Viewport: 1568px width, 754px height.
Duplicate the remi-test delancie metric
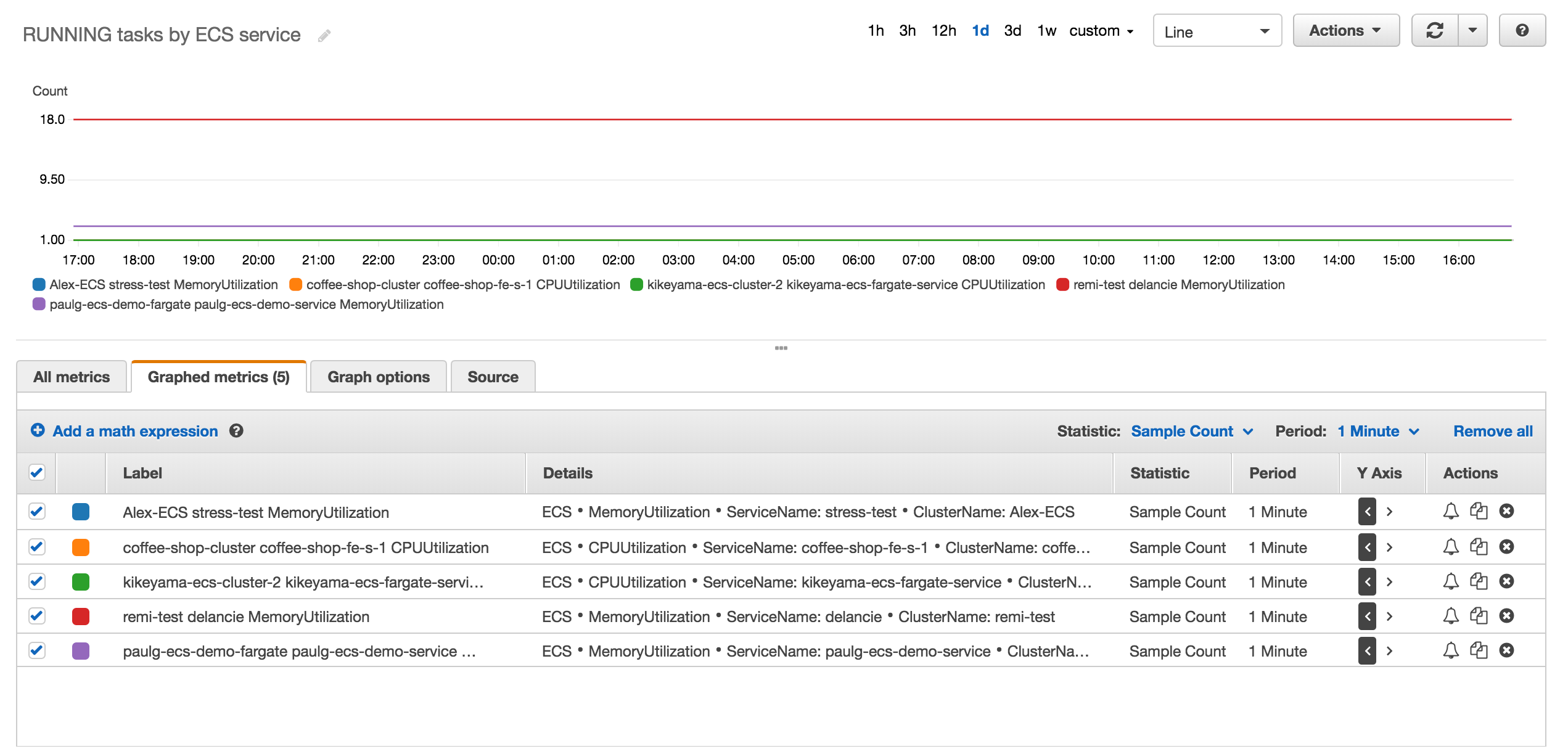1479,616
